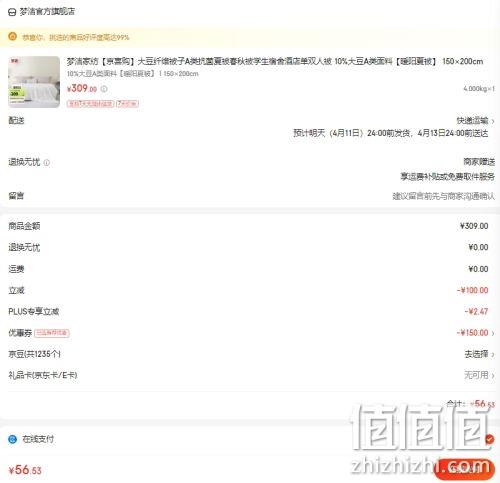Click the info icon beside 退换无忧
500x483 pixels.
click(47, 163)
